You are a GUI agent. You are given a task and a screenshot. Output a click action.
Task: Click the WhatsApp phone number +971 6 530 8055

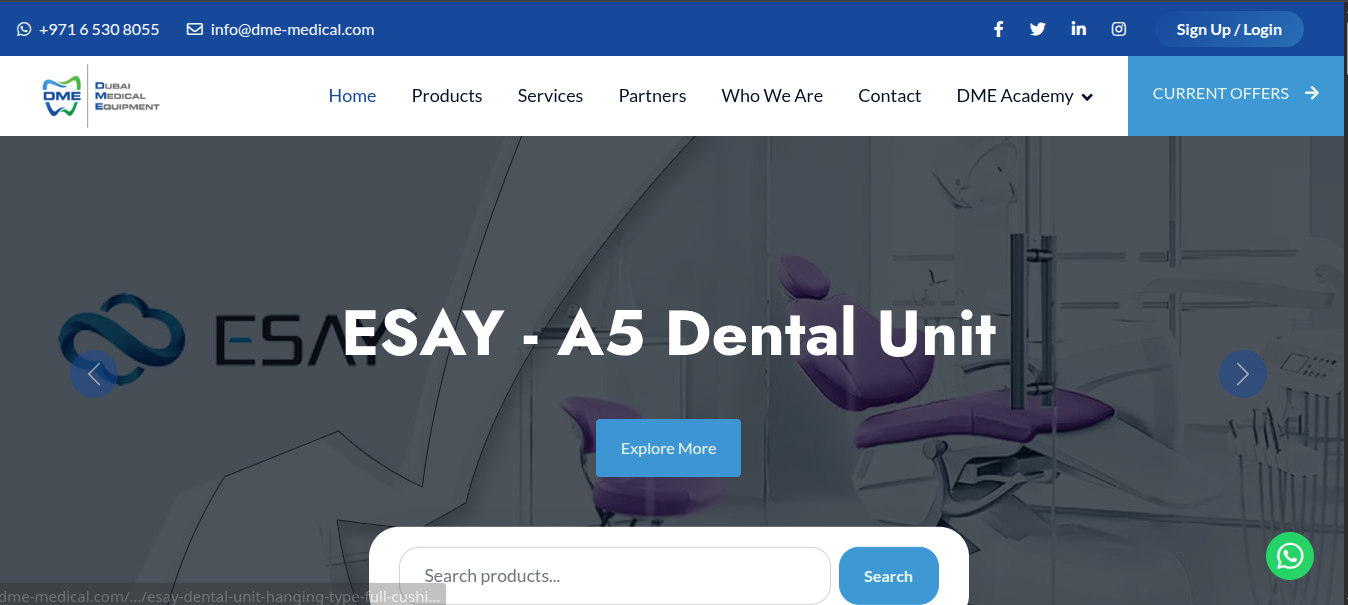pos(88,29)
